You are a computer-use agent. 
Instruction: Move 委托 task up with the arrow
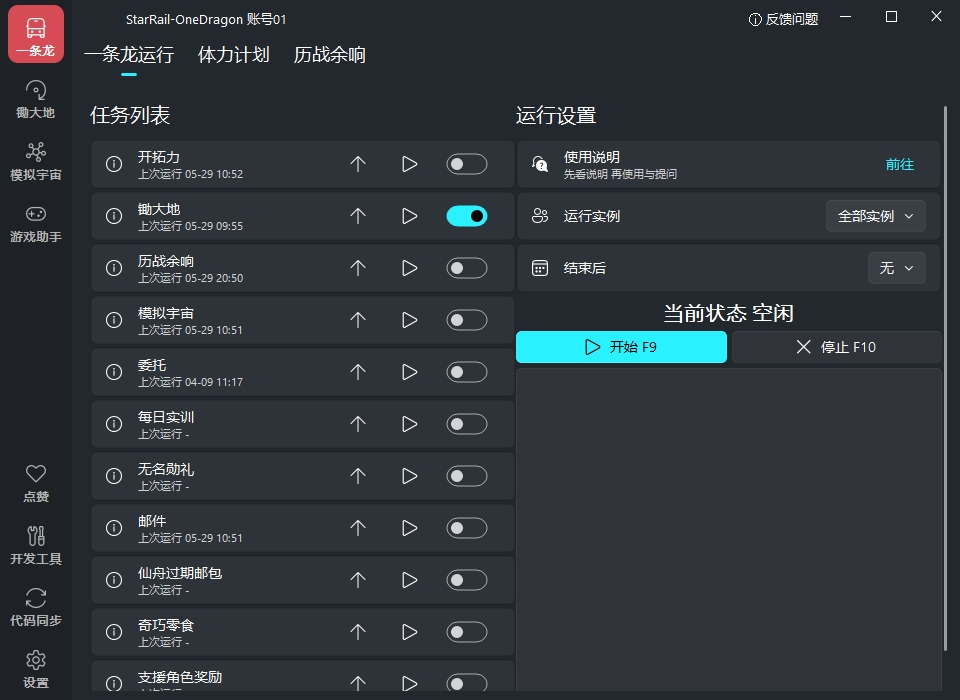(x=357, y=371)
